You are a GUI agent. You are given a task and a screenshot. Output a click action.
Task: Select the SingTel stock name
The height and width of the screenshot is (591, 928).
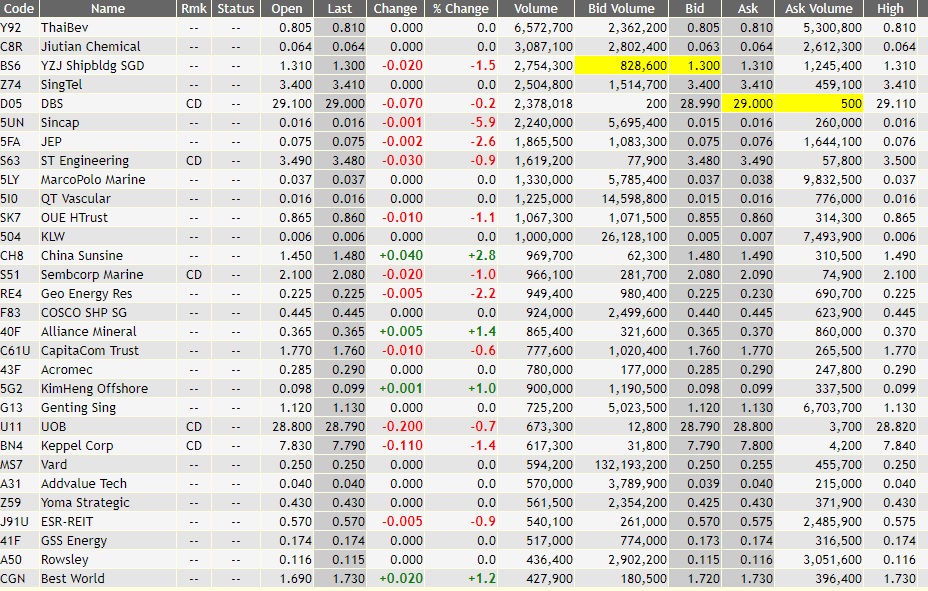[62, 85]
